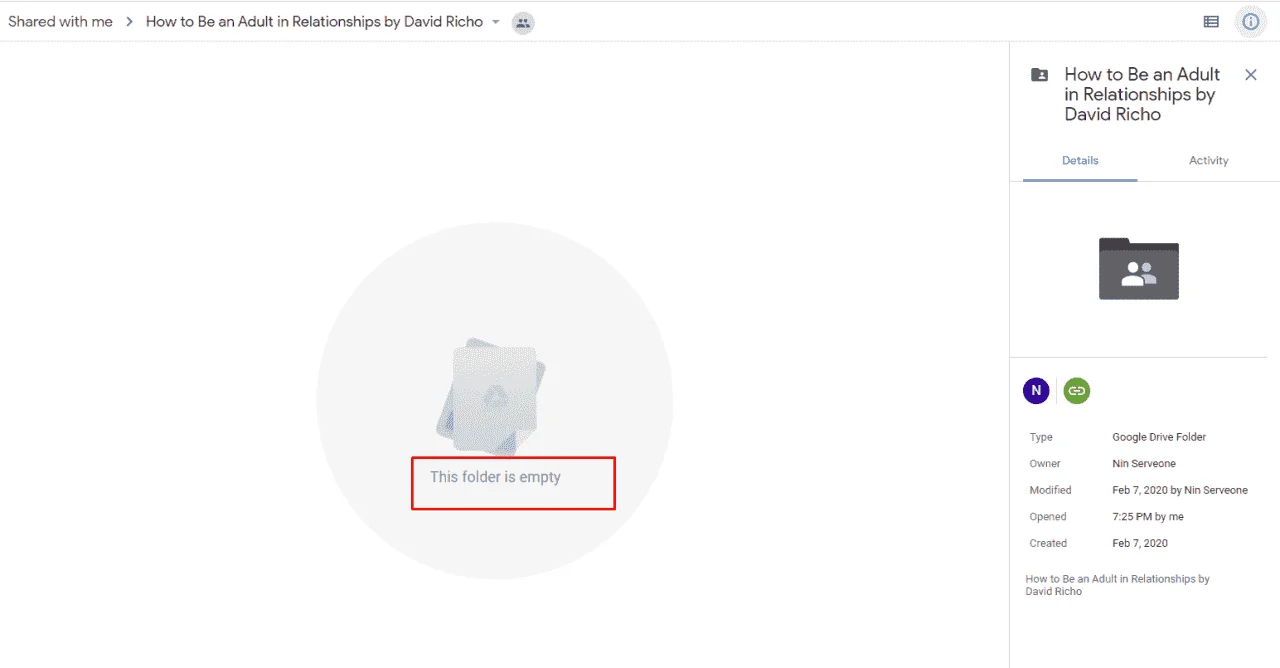Open the Shared with me breadcrumb

[x=60, y=22]
